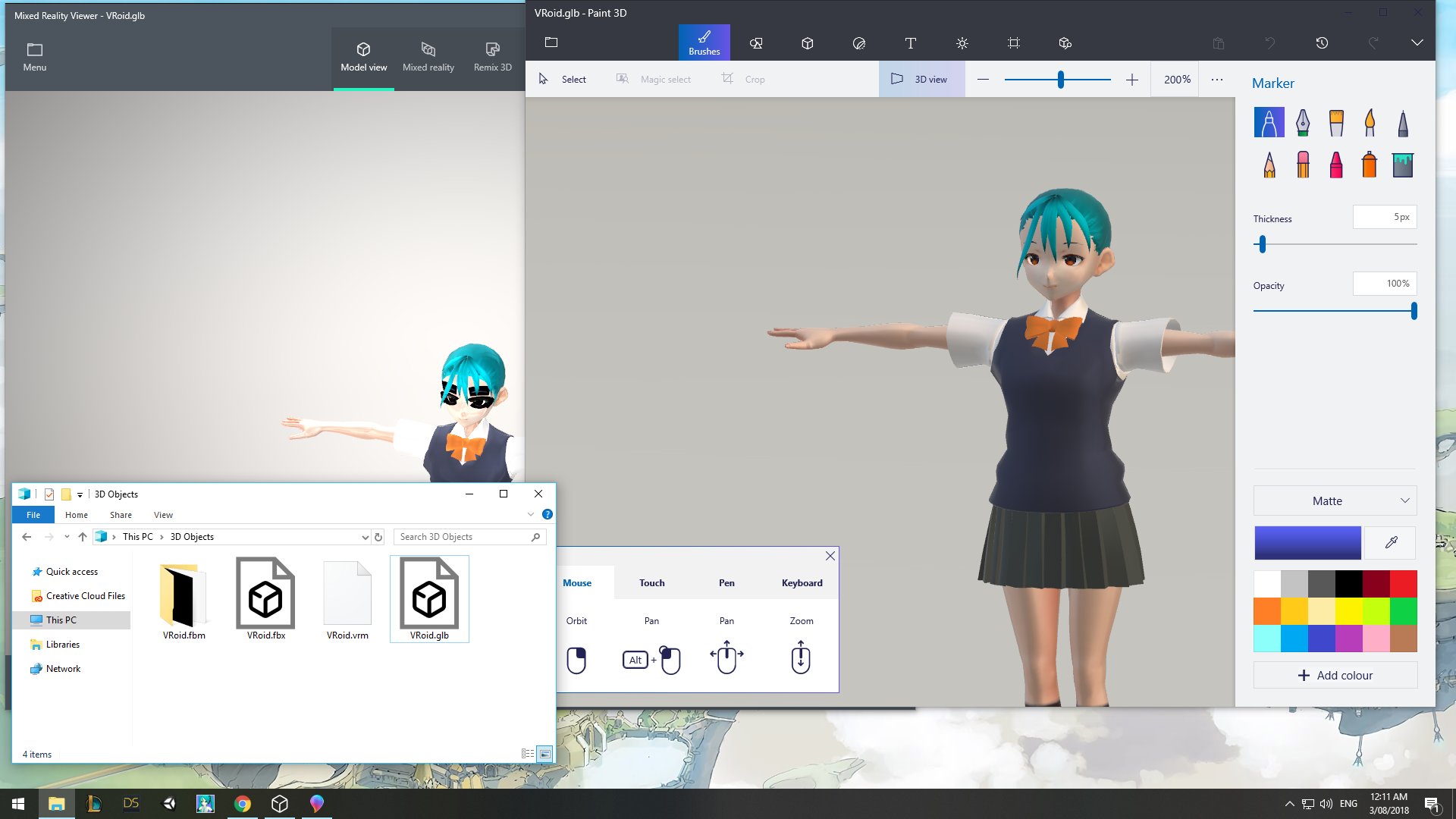The image size is (1456, 819).
Task: Adjust the Thickness slider handle
Action: pos(1262,244)
